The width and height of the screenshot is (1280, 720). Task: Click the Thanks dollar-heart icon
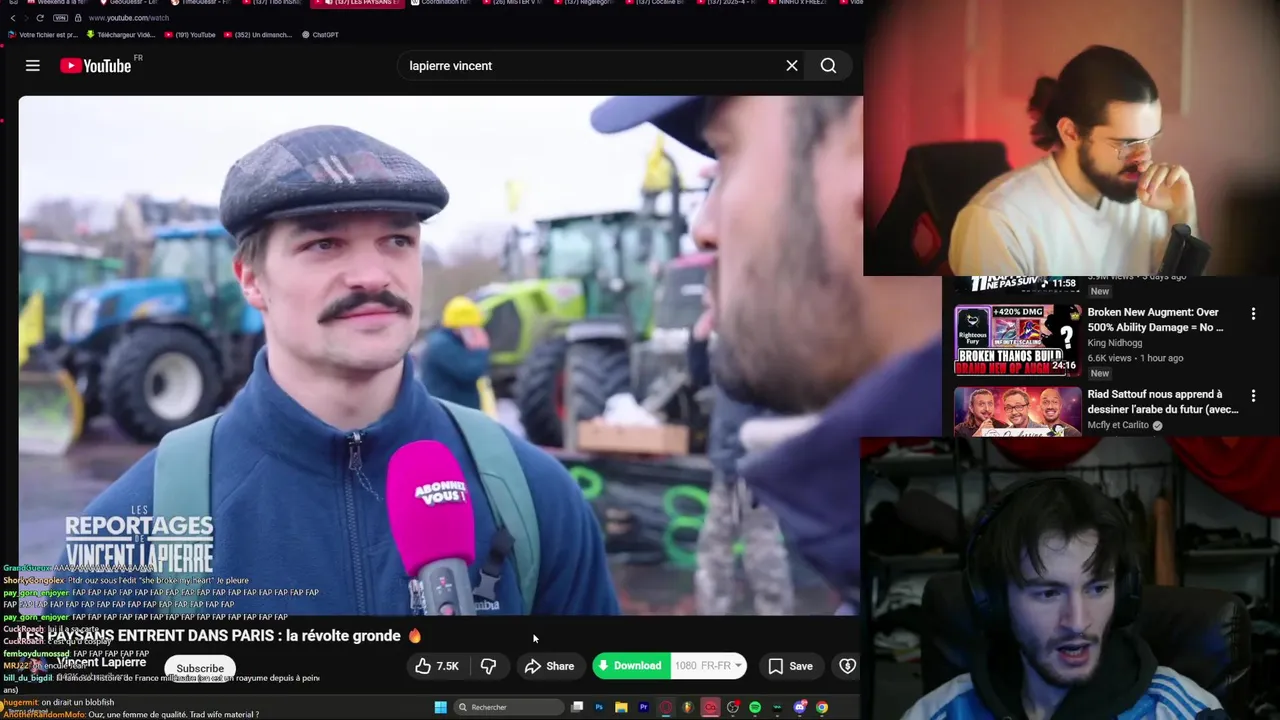847,666
